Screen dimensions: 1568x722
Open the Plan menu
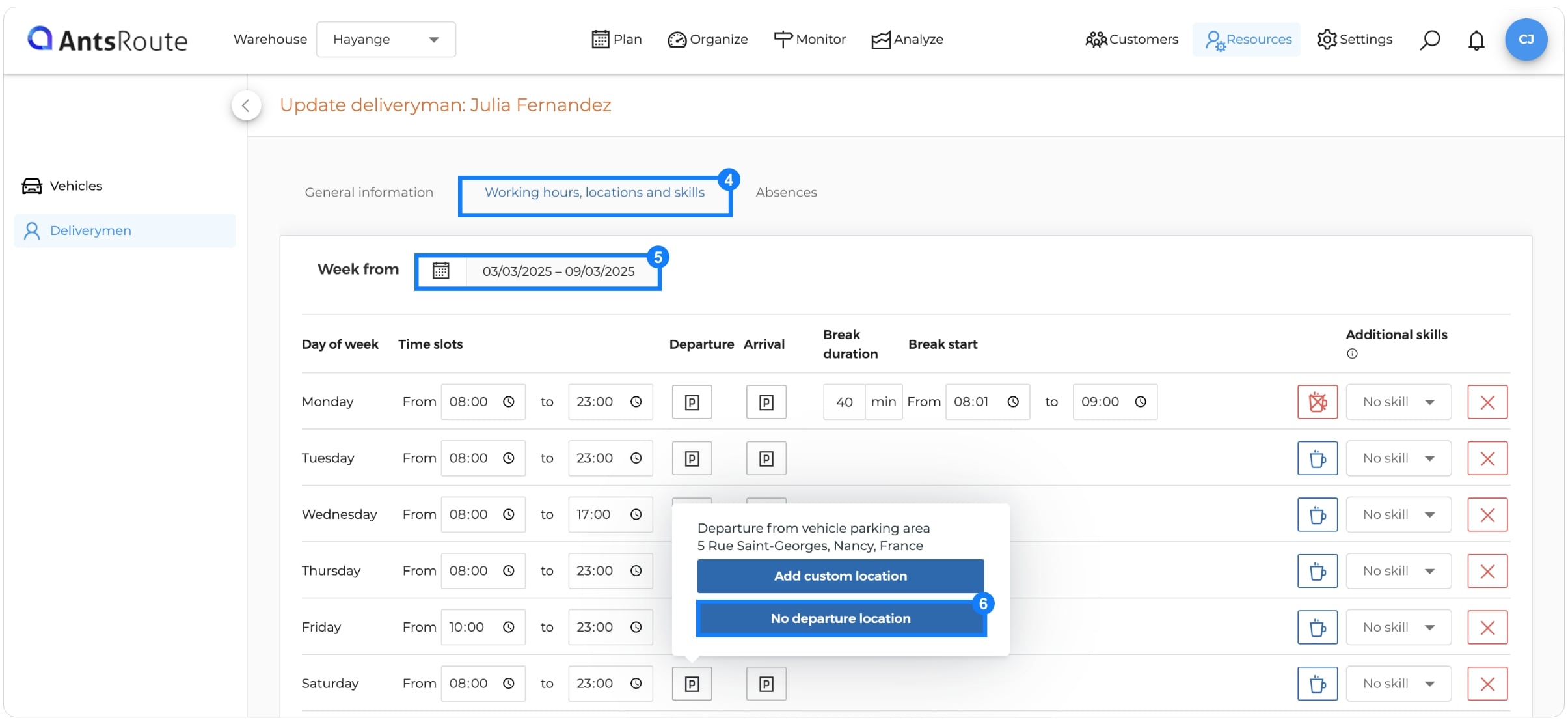tap(617, 40)
